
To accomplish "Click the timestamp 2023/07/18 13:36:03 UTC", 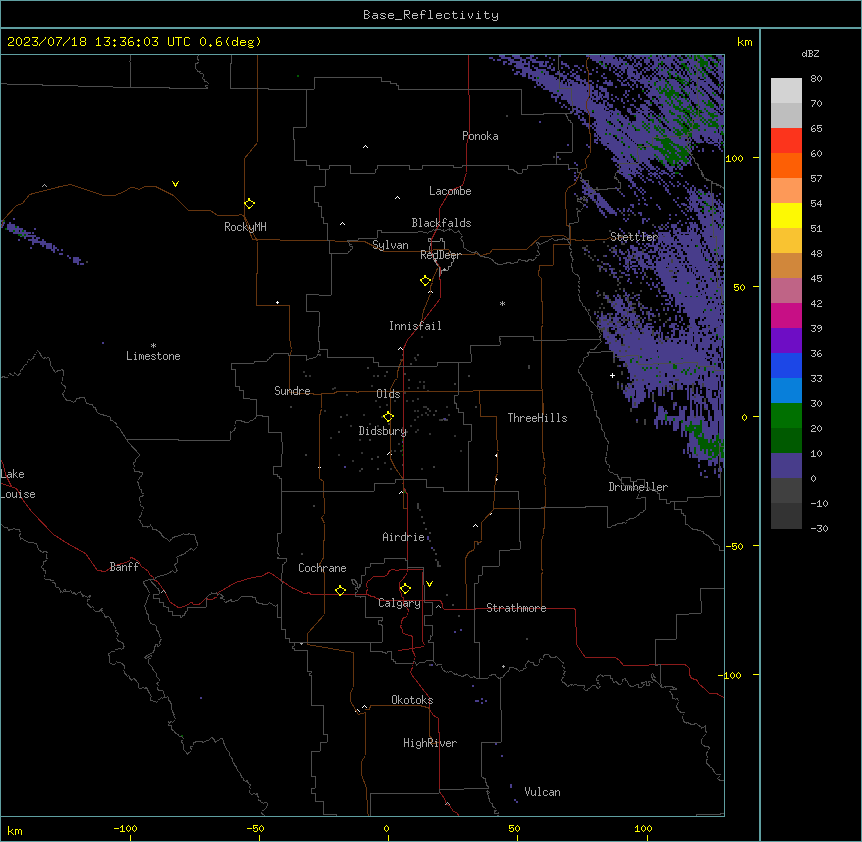I will click(99, 42).
